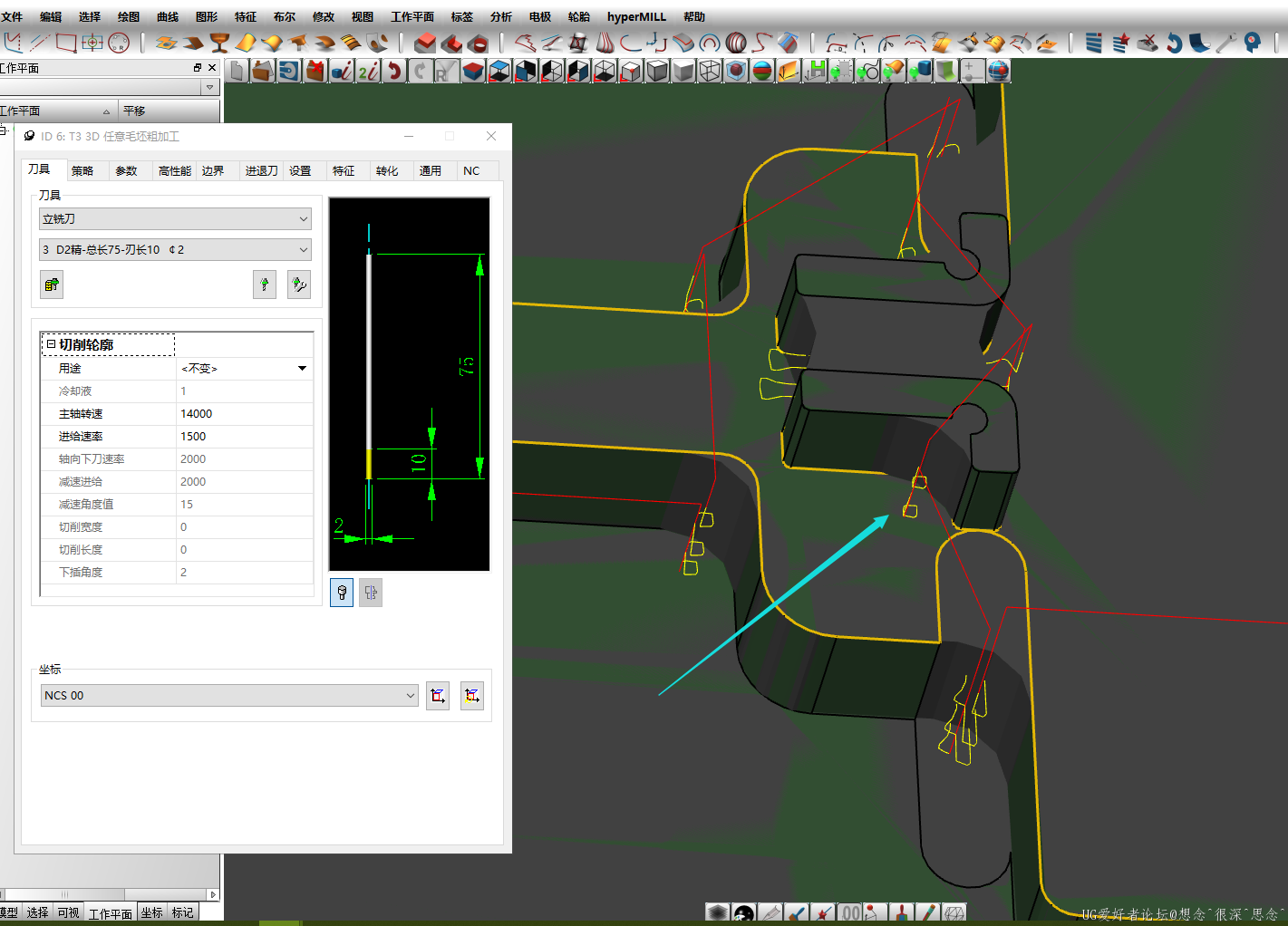Toggle the holder preview view button
The image size is (1288, 926).
click(371, 593)
